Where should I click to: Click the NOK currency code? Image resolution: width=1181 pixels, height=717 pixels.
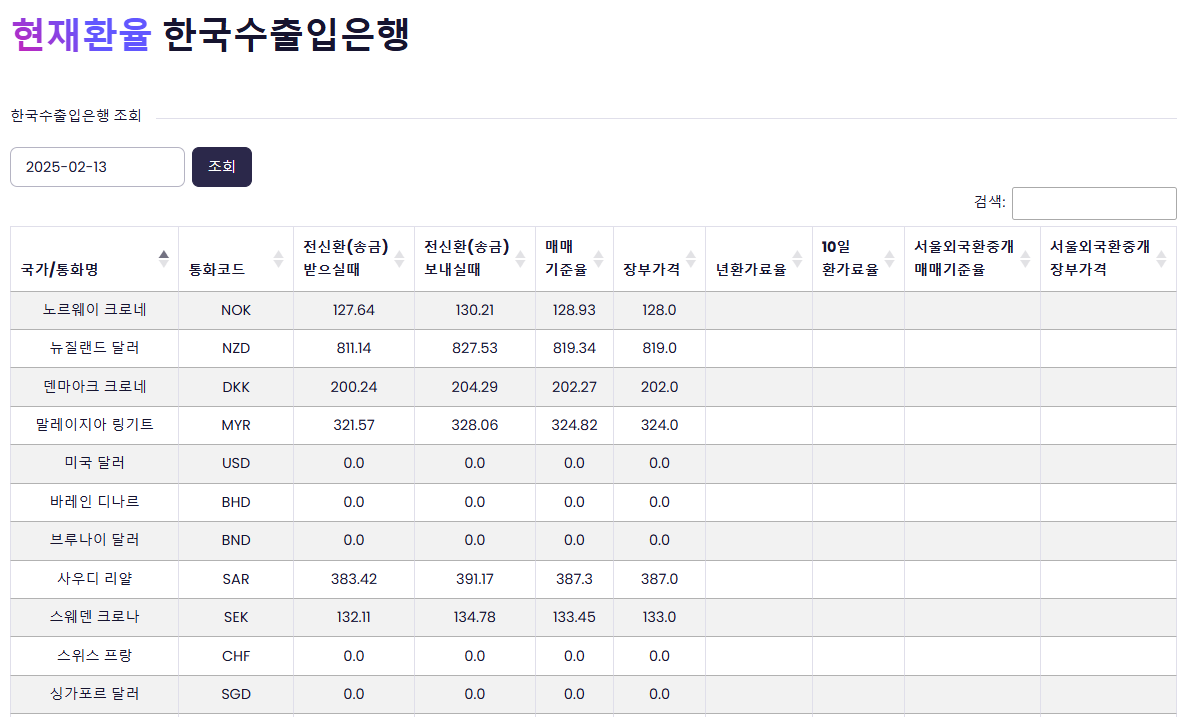[x=236, y=310]
